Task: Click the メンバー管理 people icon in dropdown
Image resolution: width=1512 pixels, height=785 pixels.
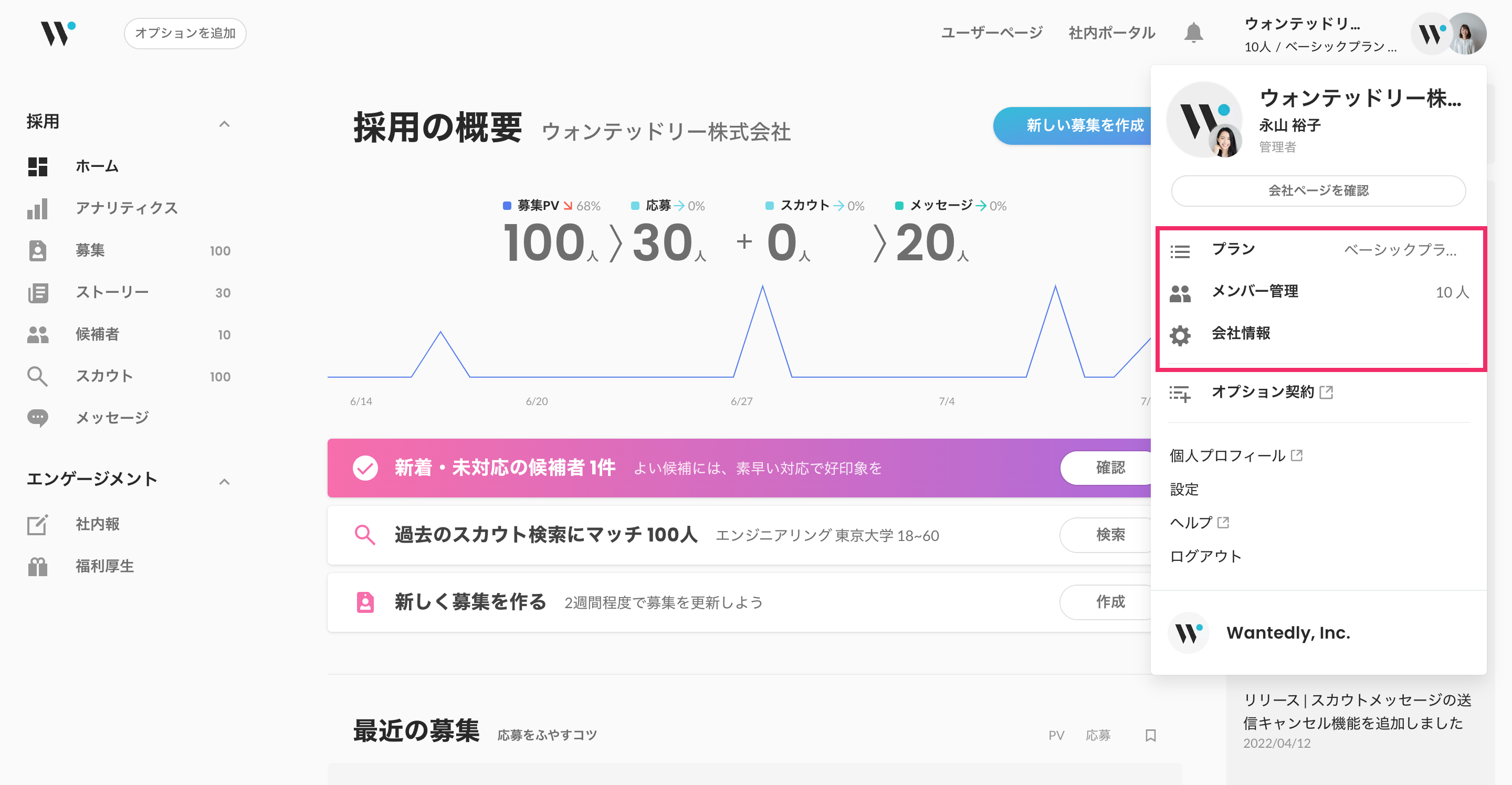Action: click(x=1180, y=293)
